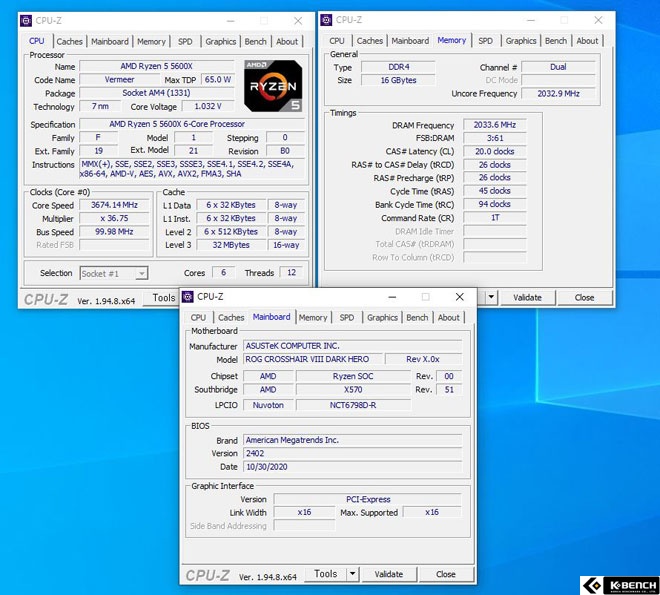Select SPD tab in Memory window
The height and width of the screenshot is (595, 660).
tap(485, 41)
